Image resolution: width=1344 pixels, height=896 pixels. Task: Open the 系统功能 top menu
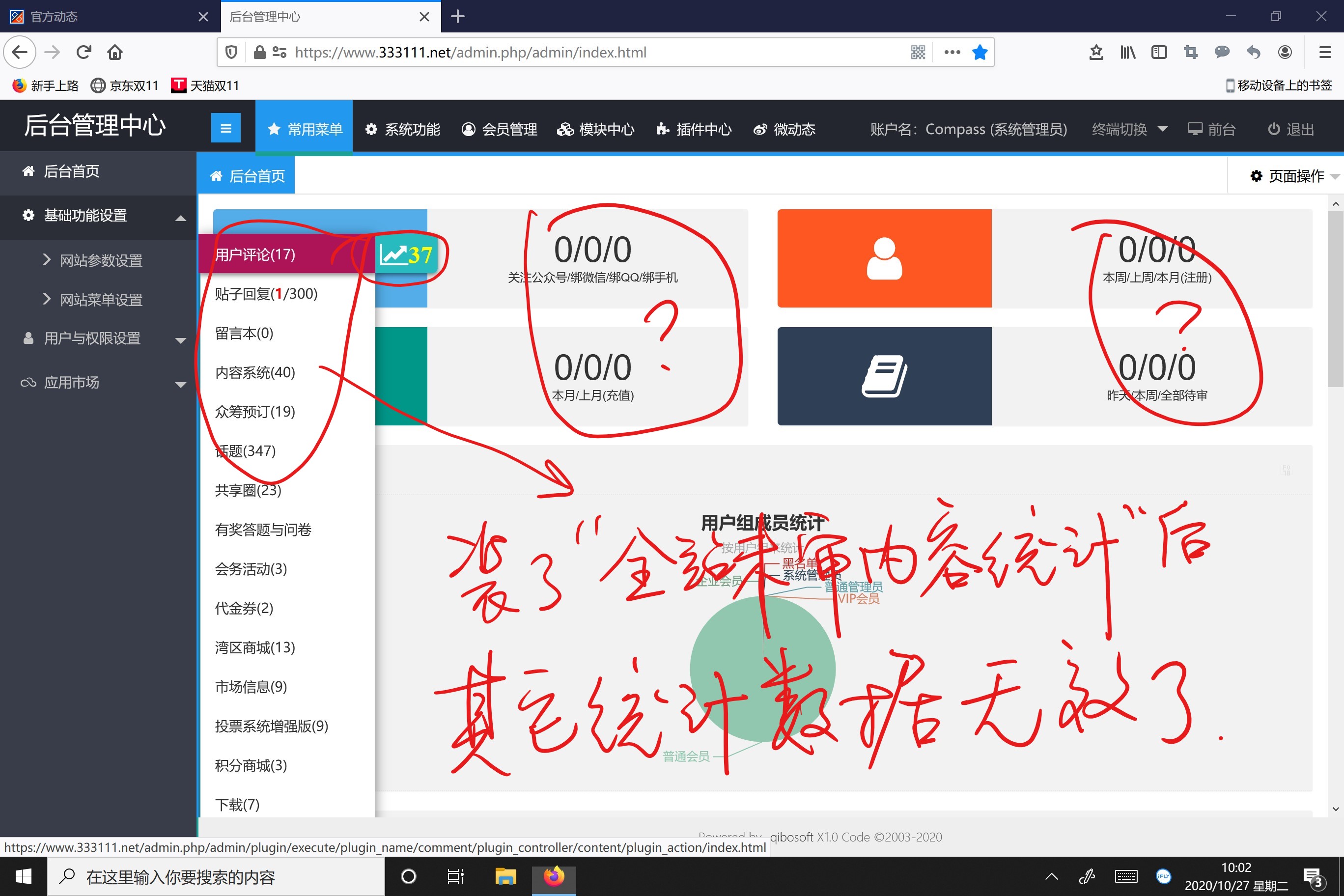[x=403, y=129]
